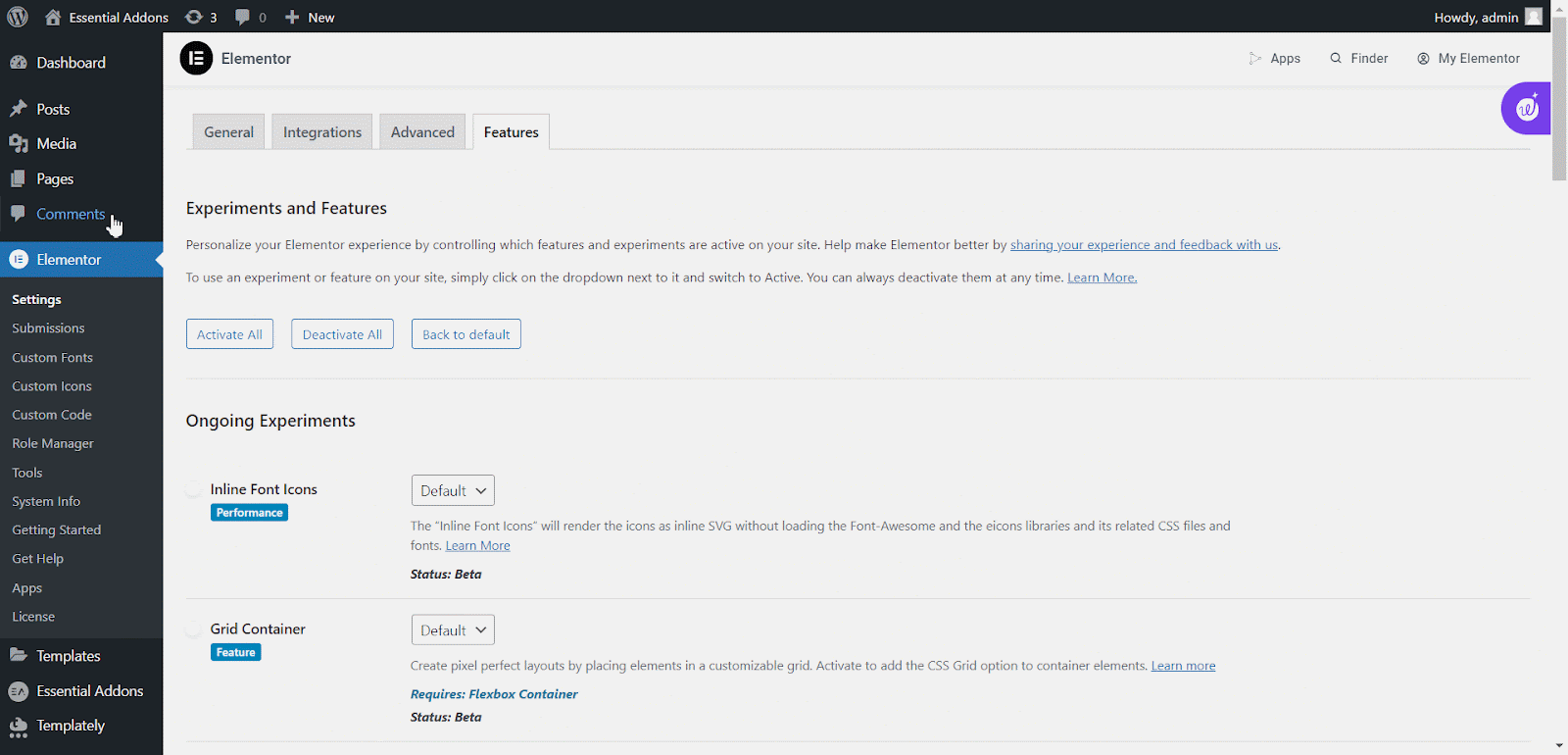Click the Back to default button

click(465, 334)
